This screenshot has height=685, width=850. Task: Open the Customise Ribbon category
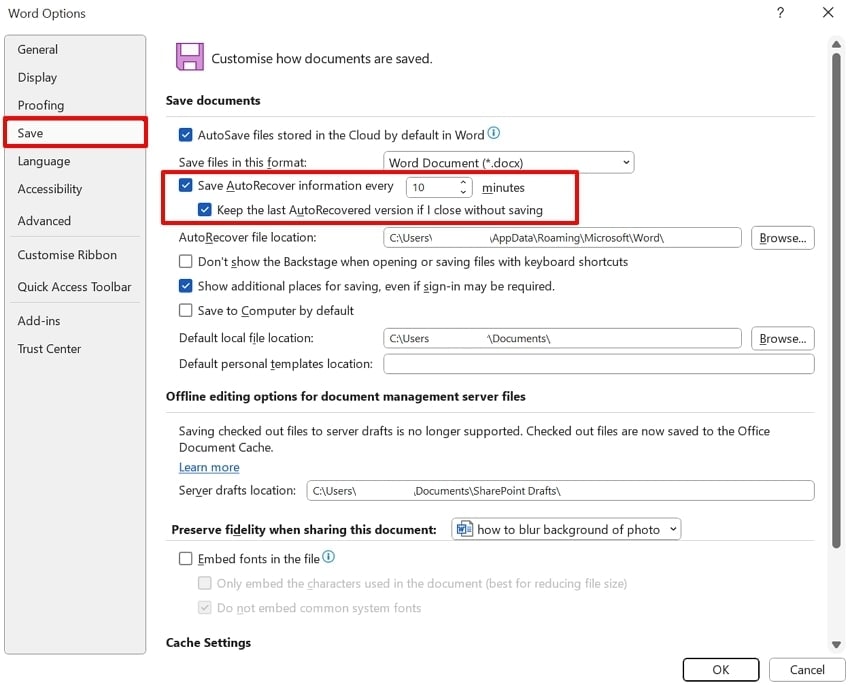(x=75, y=255)
